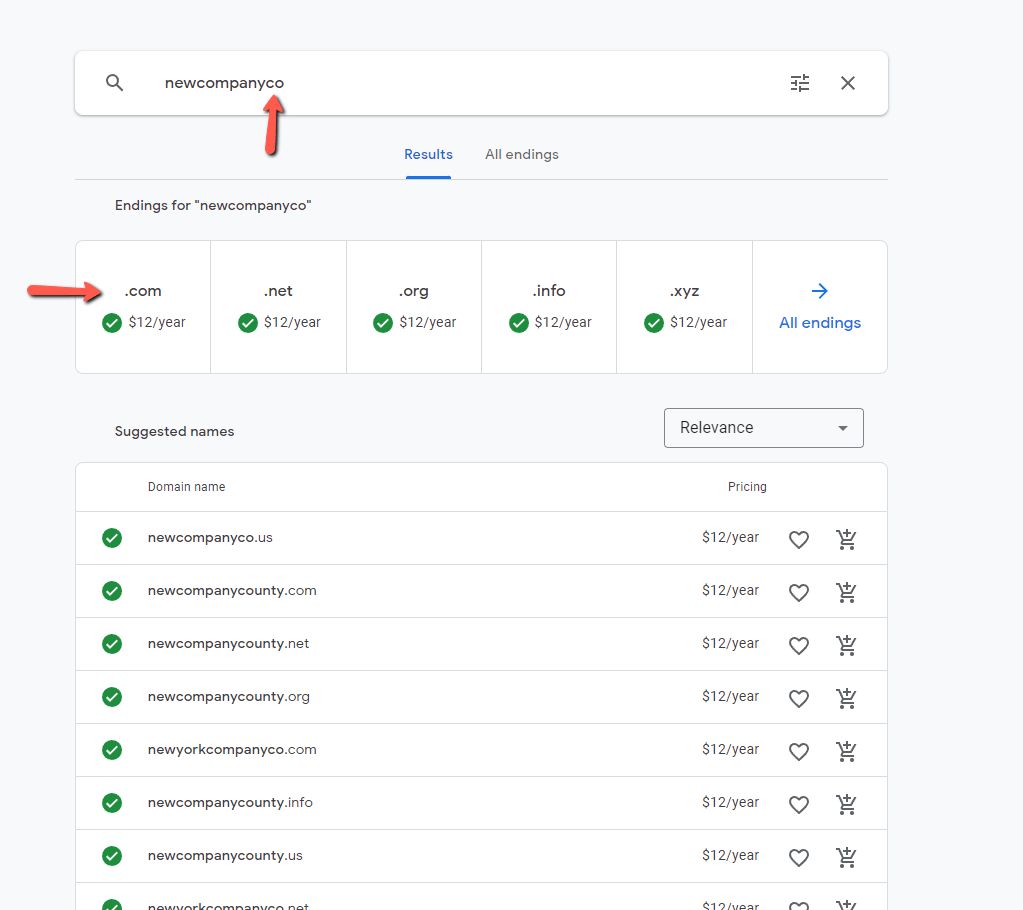This screenshot has height=910, width=1023.
Task: Switch to the All endings tab
Action: coord(522,155)
